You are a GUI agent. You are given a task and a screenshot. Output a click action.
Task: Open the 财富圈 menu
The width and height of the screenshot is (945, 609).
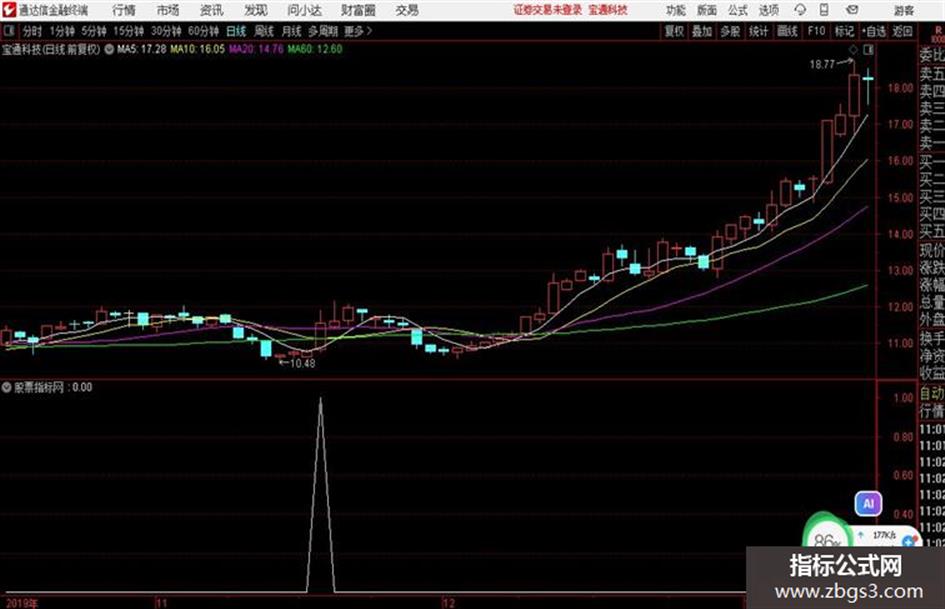click(358, 10)
